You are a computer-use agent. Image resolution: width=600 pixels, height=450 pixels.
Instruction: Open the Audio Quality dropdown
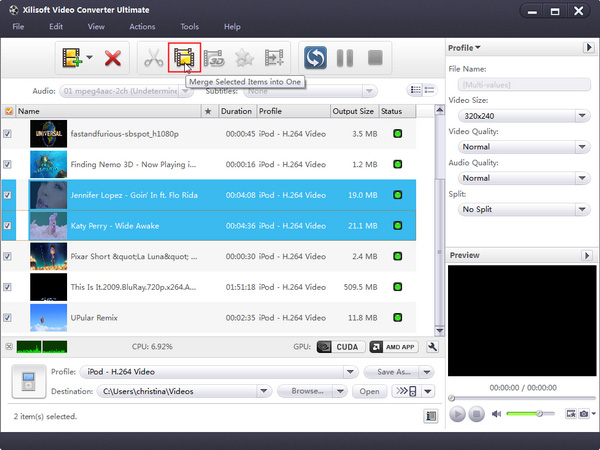tap(525, 178)
